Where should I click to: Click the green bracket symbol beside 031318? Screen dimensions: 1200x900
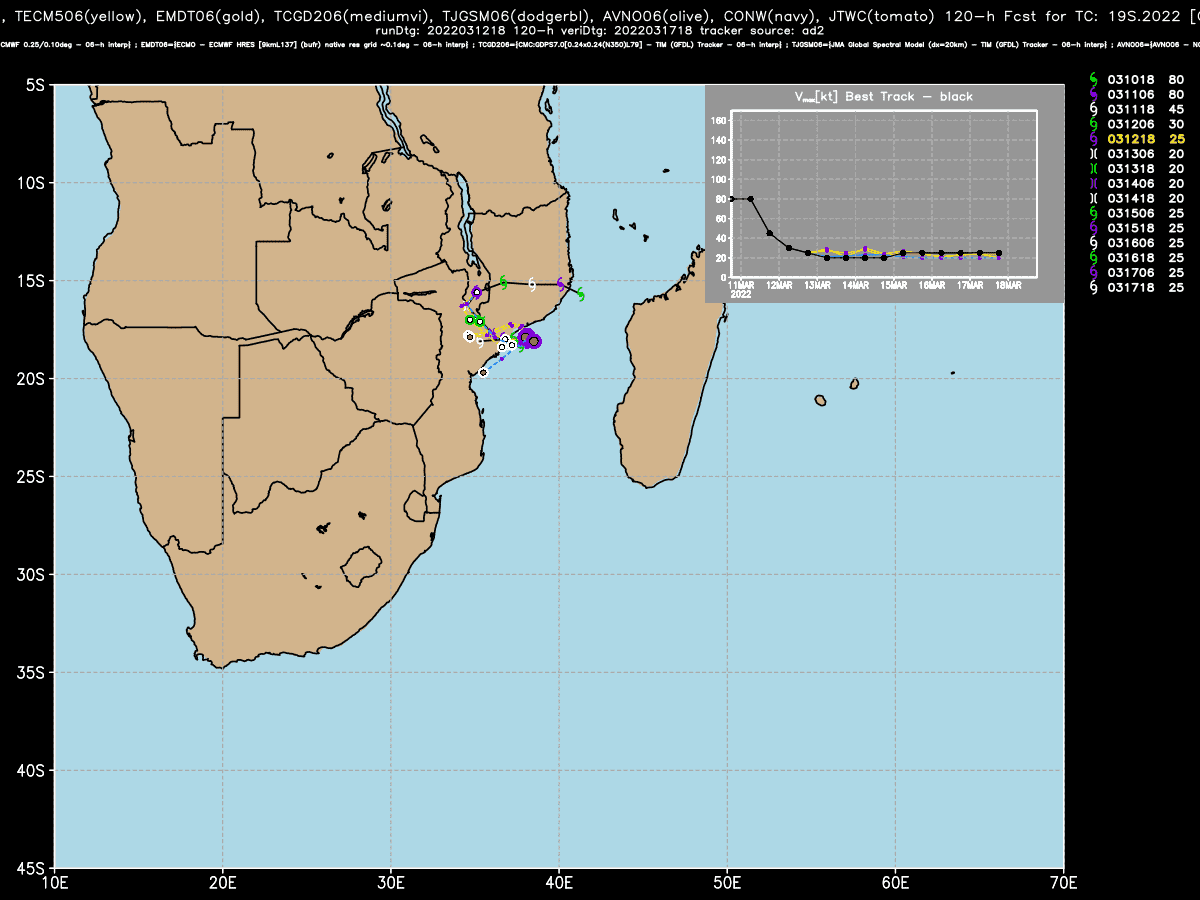(x=1093, y=169)
